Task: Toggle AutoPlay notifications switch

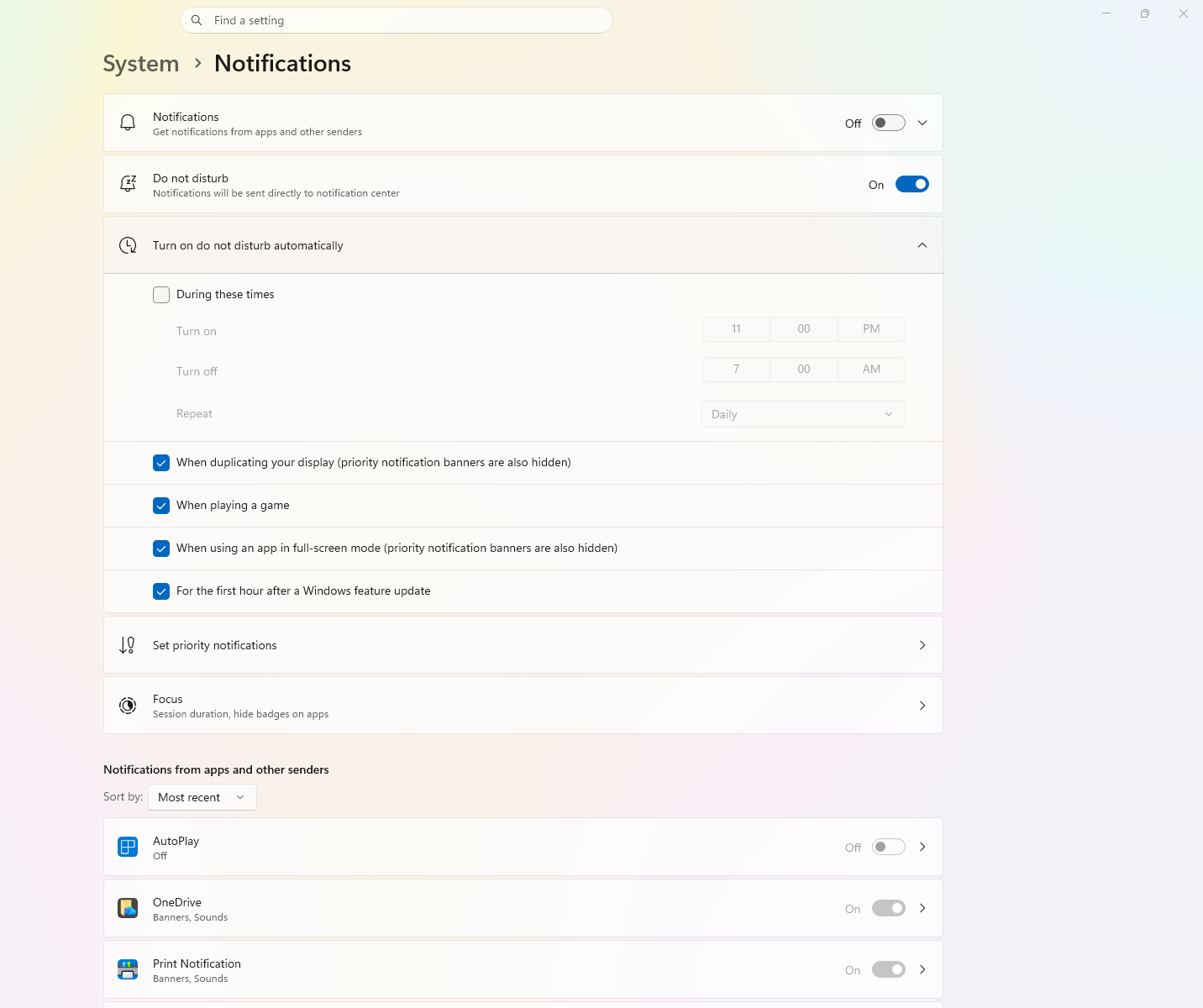Action: (888, 847)
